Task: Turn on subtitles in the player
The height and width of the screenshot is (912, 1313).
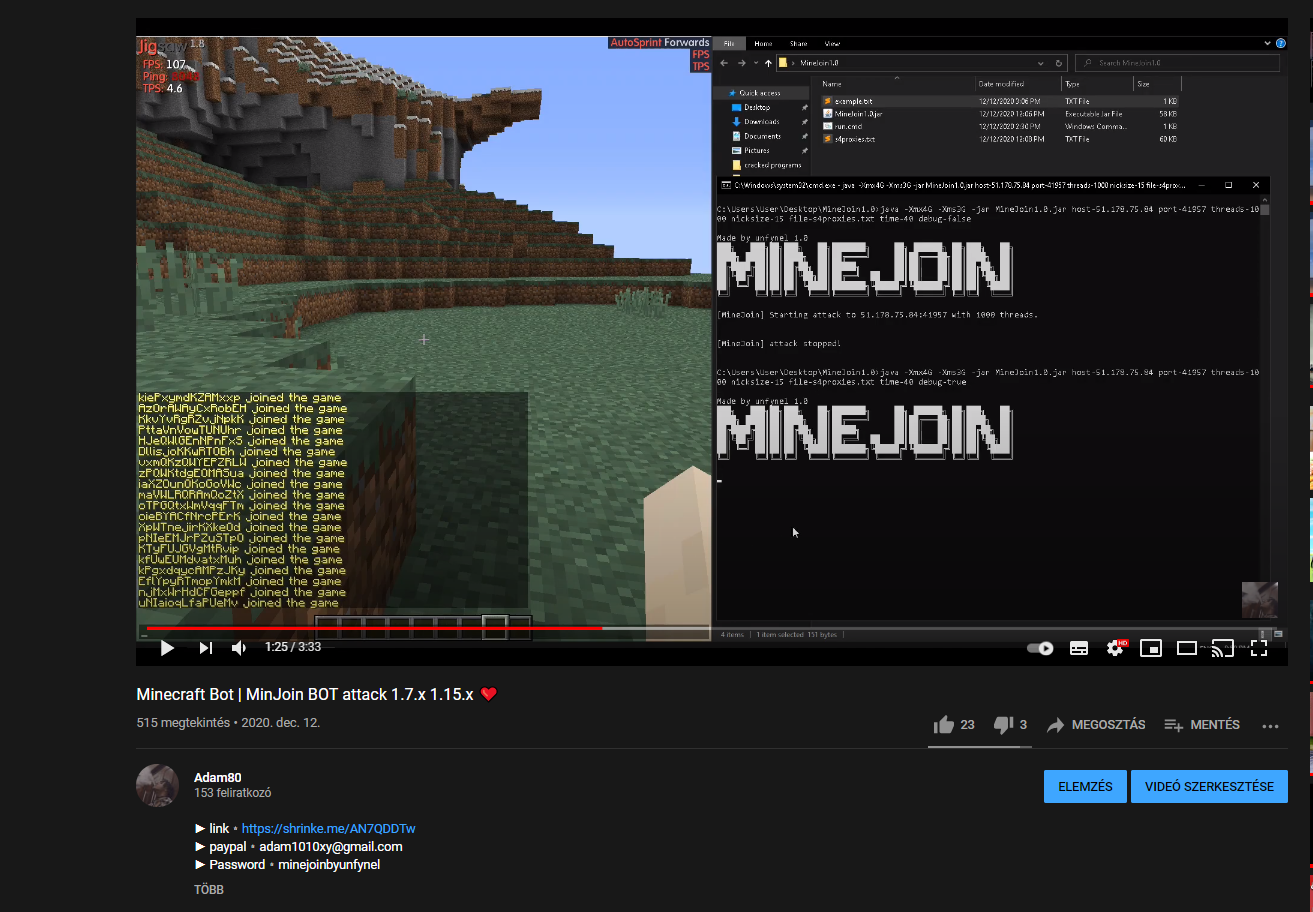Action: tap(1079, 648)
